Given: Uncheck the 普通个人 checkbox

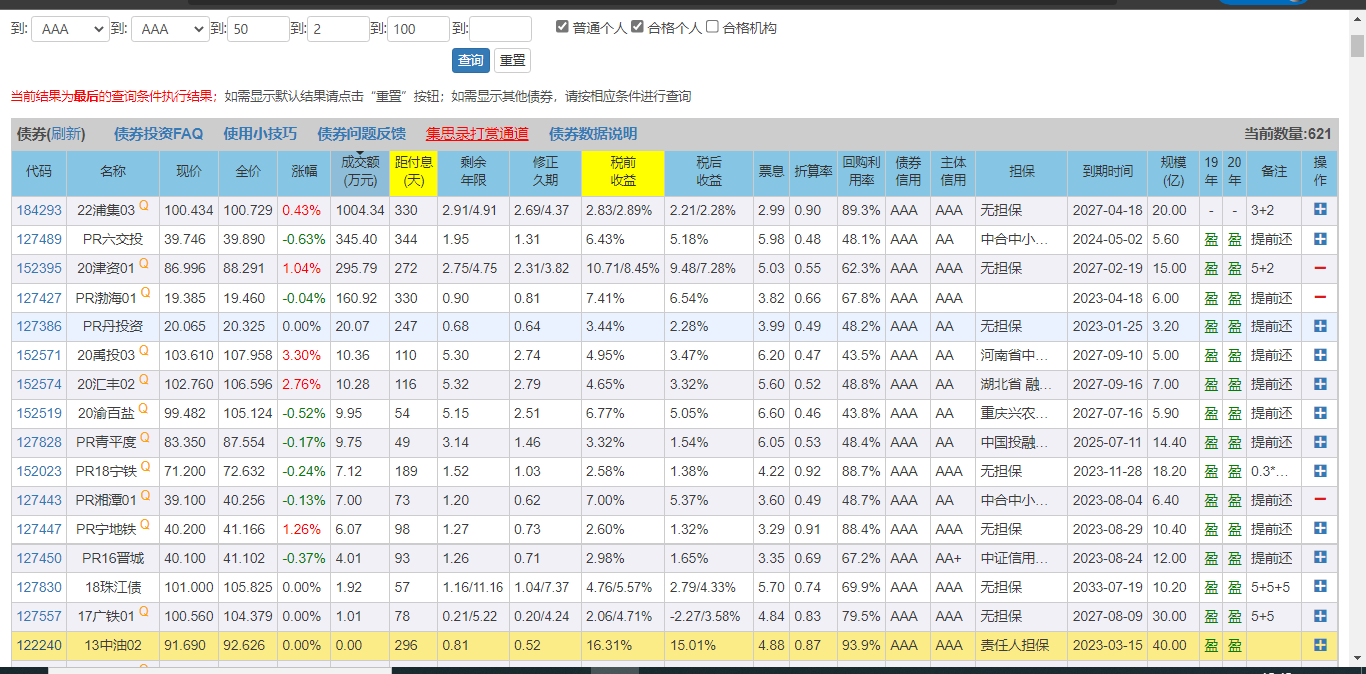Looking at the screenshot, I should point(563,27).
